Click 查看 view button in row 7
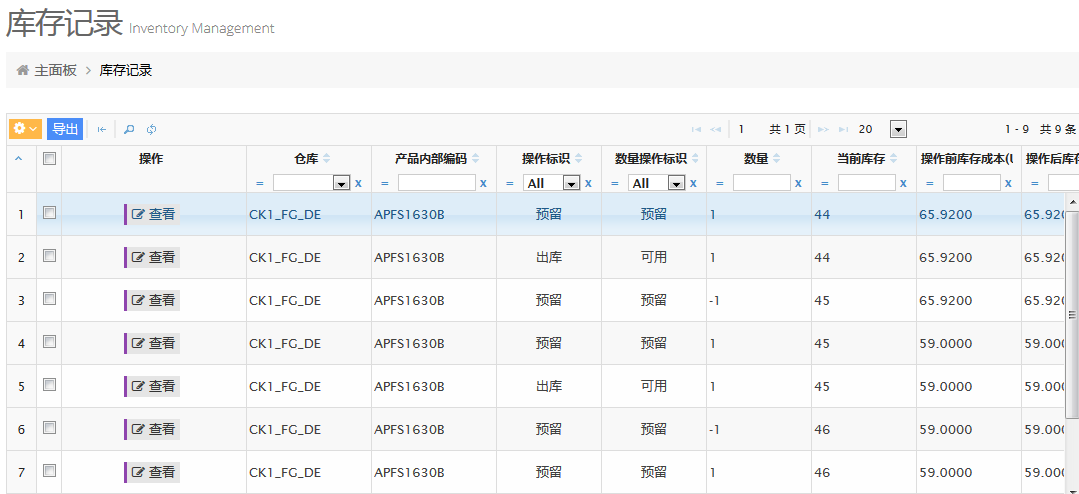 click(x=153, y=472)
